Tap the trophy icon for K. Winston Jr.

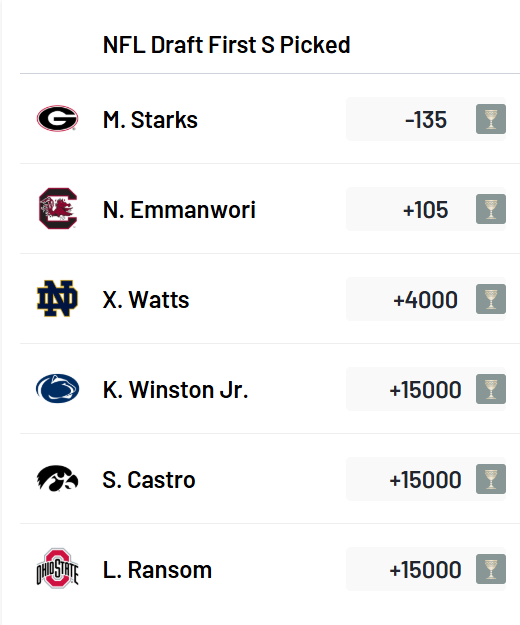491,389
